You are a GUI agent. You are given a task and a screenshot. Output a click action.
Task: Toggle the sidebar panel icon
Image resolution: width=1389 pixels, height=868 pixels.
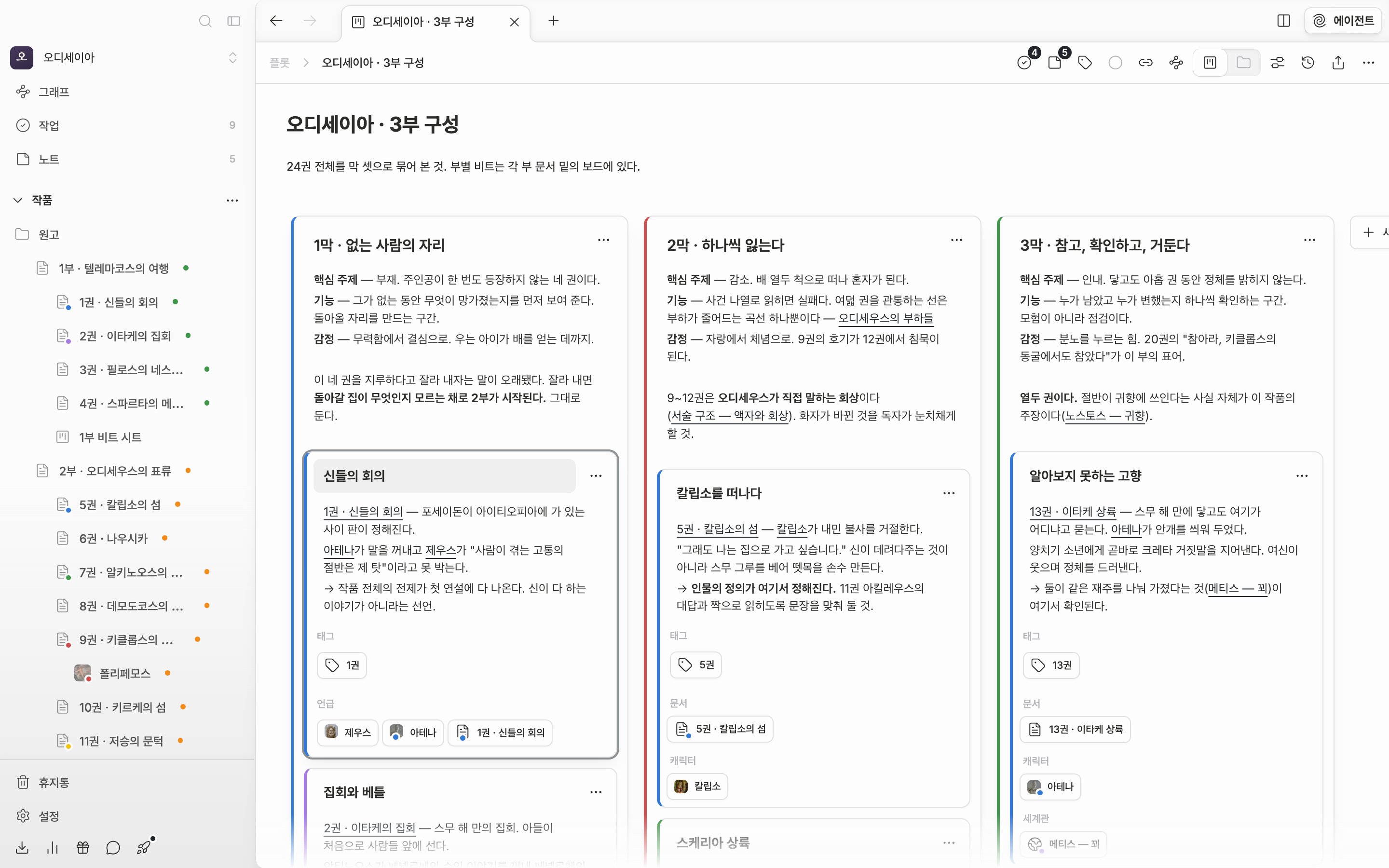pos(233,21)
